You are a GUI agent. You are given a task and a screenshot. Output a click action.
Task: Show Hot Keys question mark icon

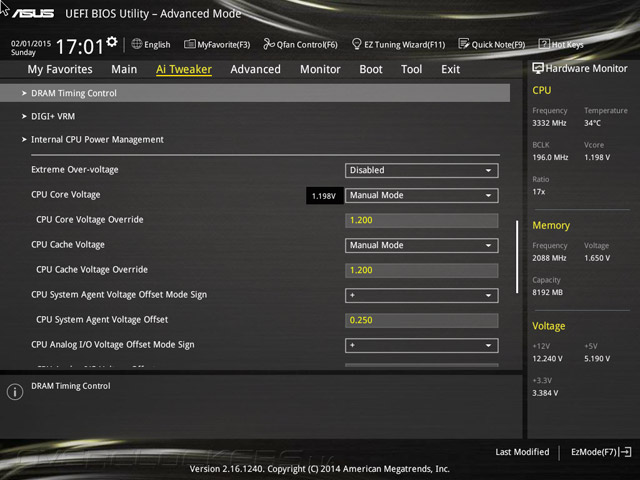tap(544, 44)
